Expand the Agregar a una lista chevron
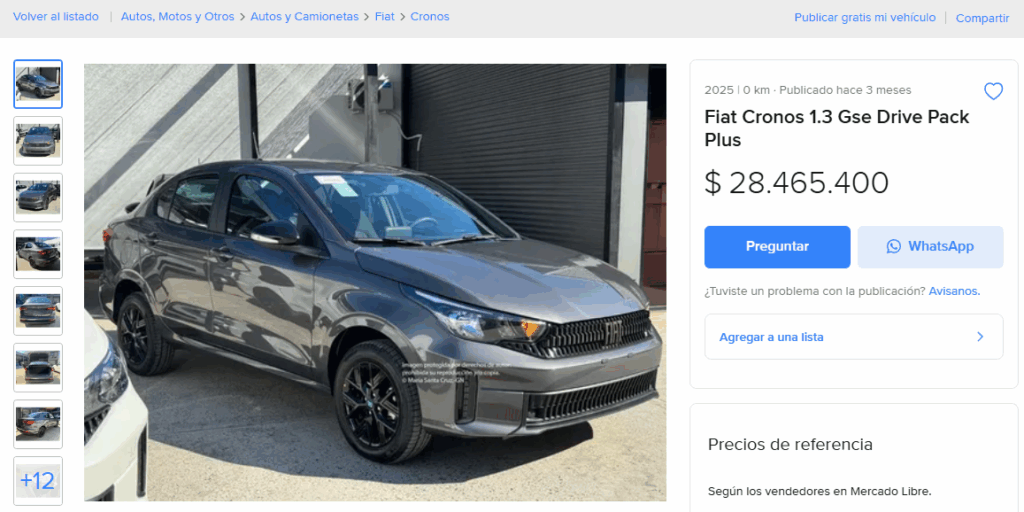 point(980,337)
